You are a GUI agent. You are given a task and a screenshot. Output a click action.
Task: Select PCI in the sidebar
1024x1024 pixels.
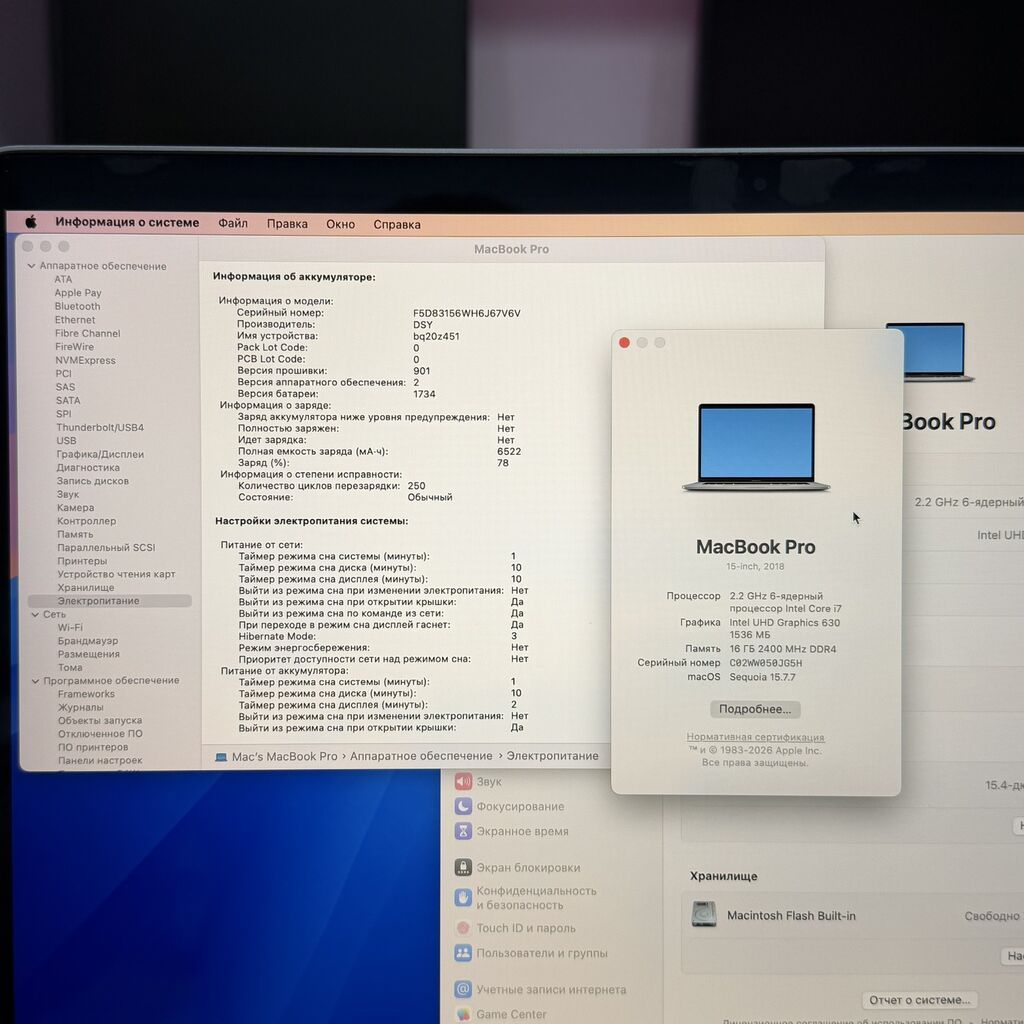[x=63, y=374]
